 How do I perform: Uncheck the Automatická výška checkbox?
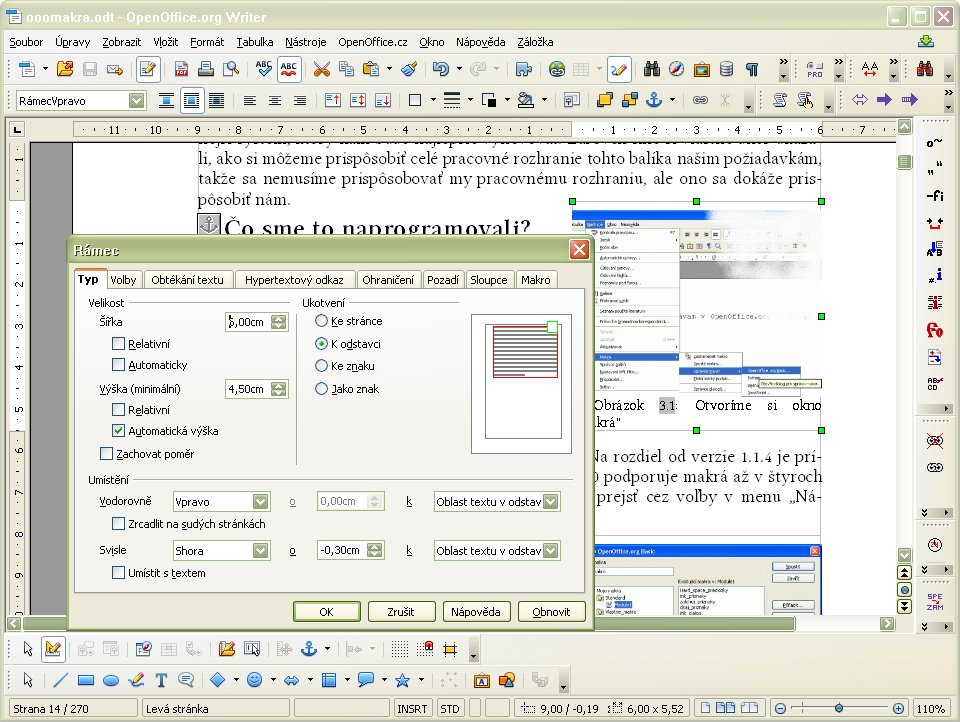[x=119, y=431]
